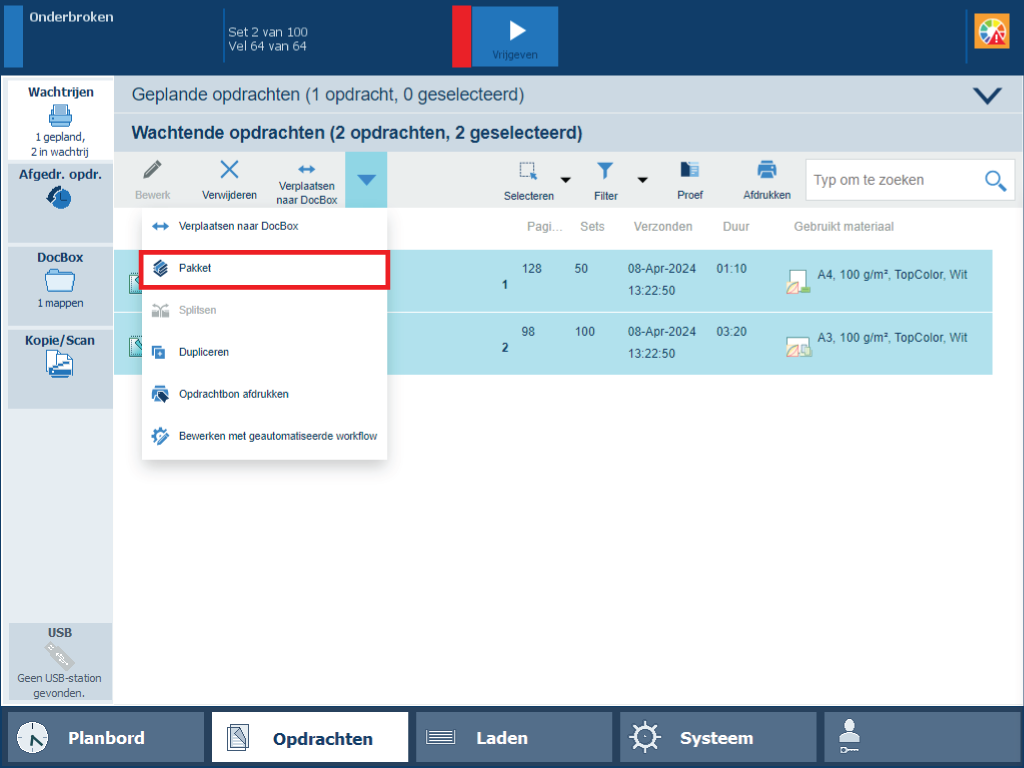Click page count 128
Image resolution: width=1024 pixels, height=768 pixels.
coord(532,268)
